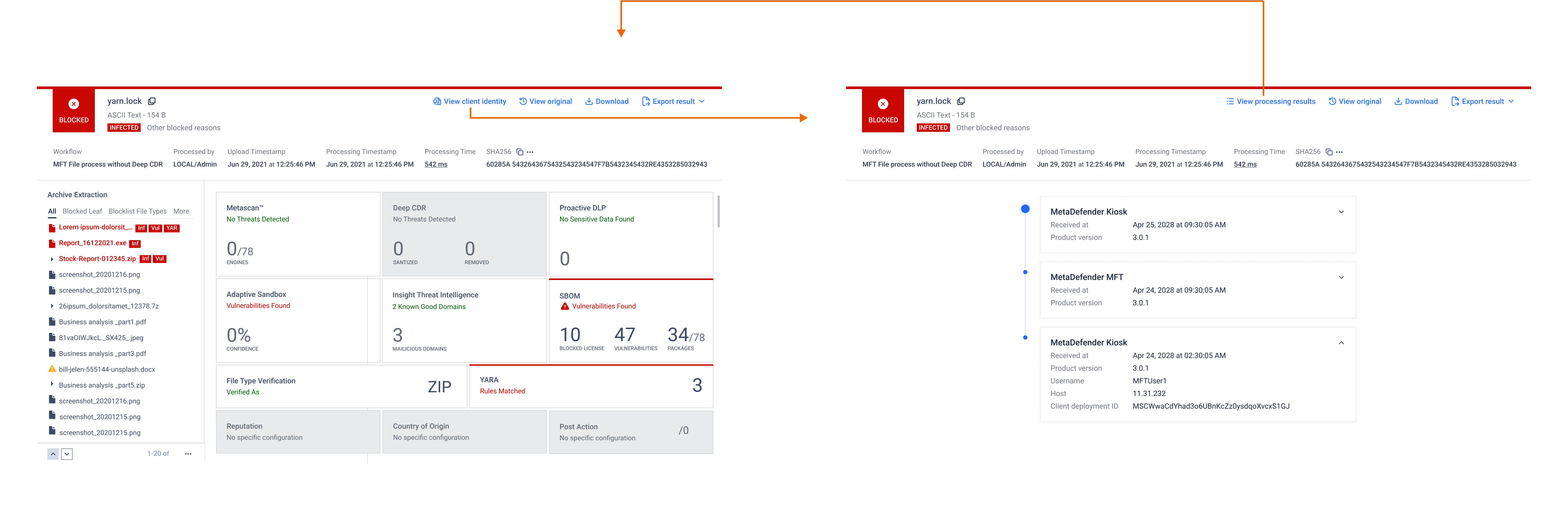Click INFECTED badge in left panel
1568x512 pixels.
tap(124, 128)
